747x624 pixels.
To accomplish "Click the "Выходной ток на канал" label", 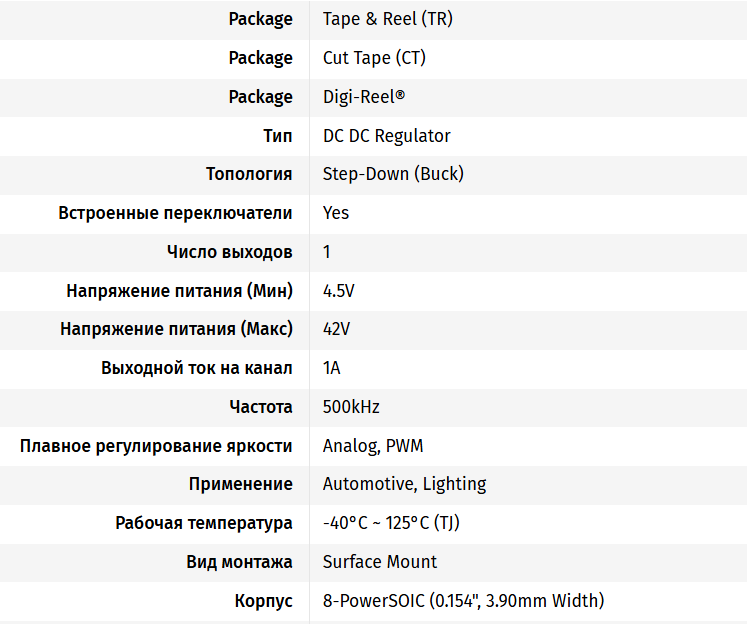I will (x=197, y=368).
